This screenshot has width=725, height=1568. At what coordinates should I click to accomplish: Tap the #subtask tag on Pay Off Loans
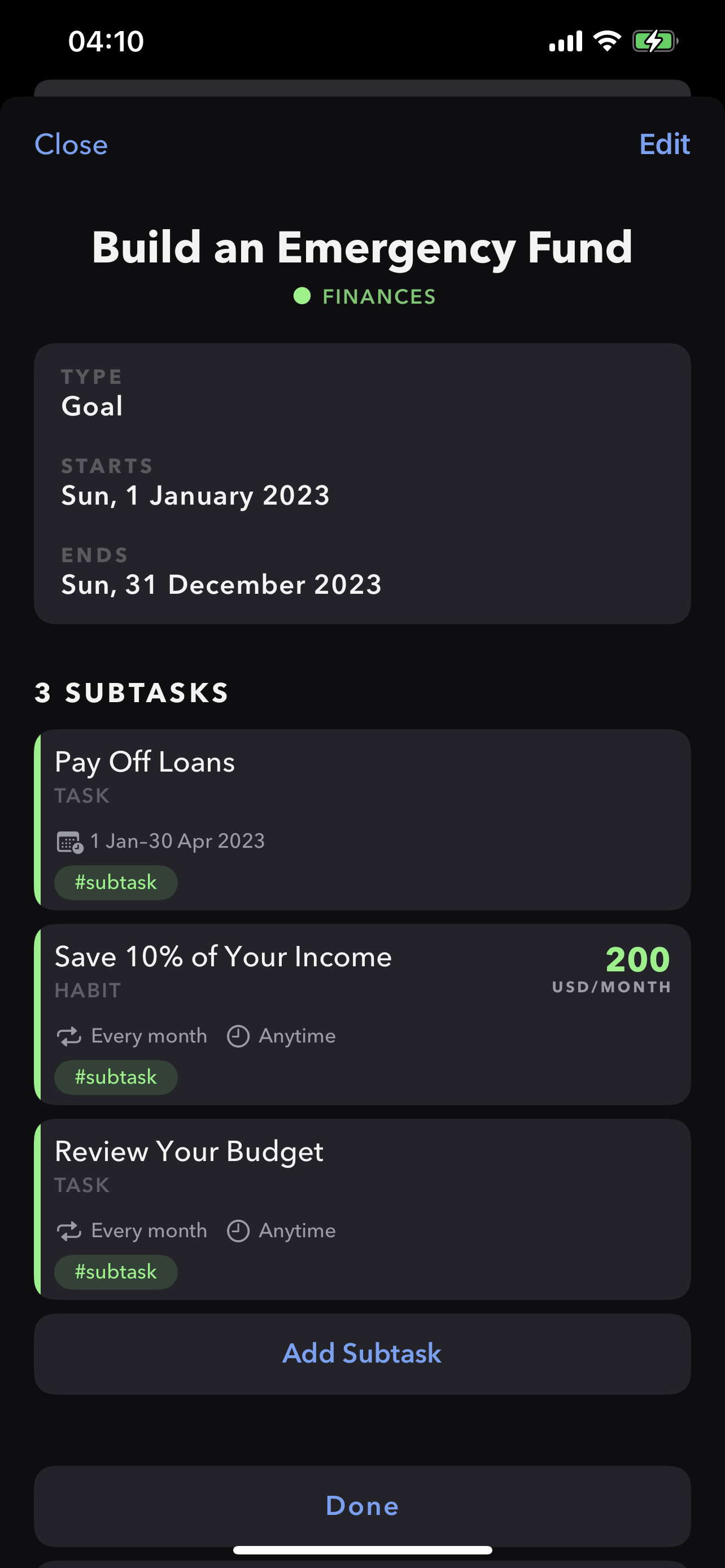click(116, 883)
